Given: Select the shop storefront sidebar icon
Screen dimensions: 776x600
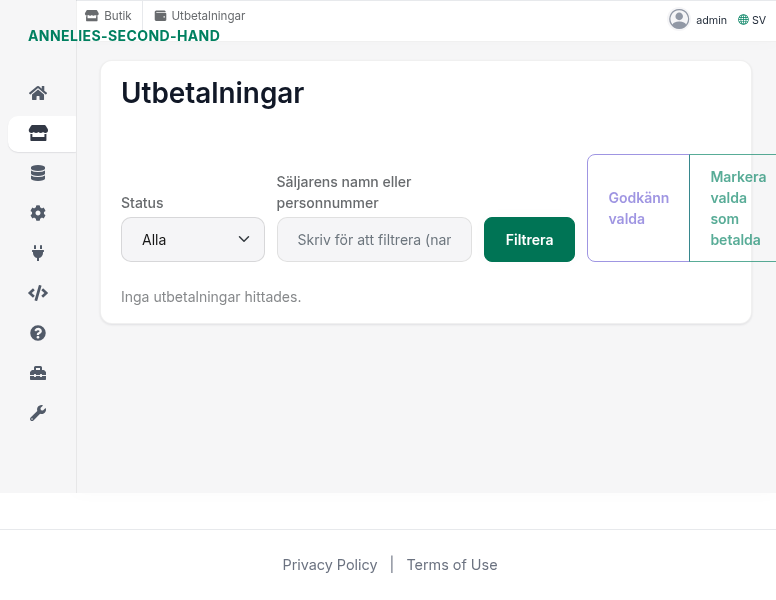Looking at the screenshot, I should pos(38,133).
